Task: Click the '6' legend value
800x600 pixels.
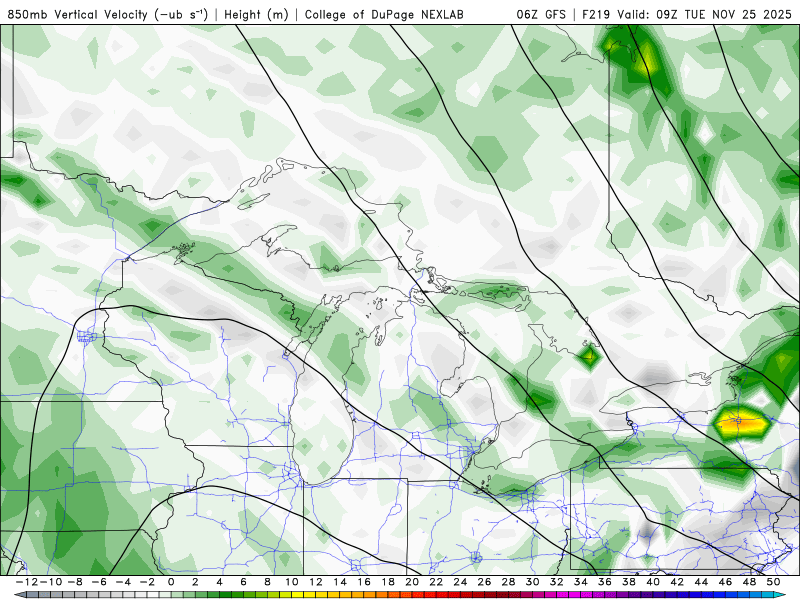Action: pos(243,582)
